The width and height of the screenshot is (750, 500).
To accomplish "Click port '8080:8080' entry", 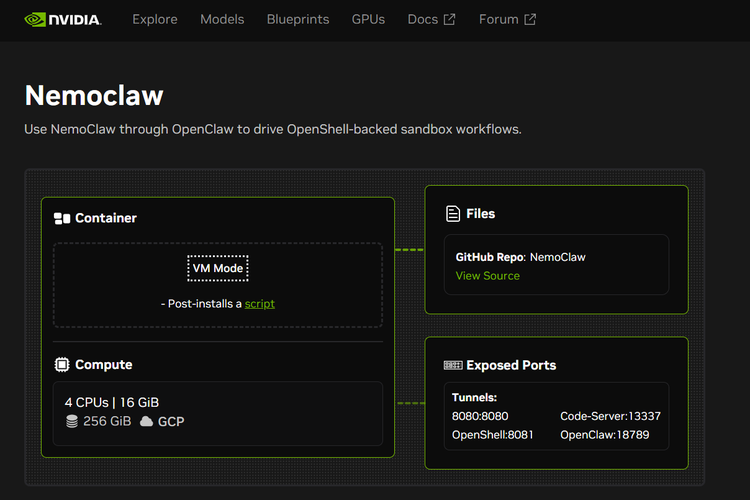I will (x=480, y=416).
